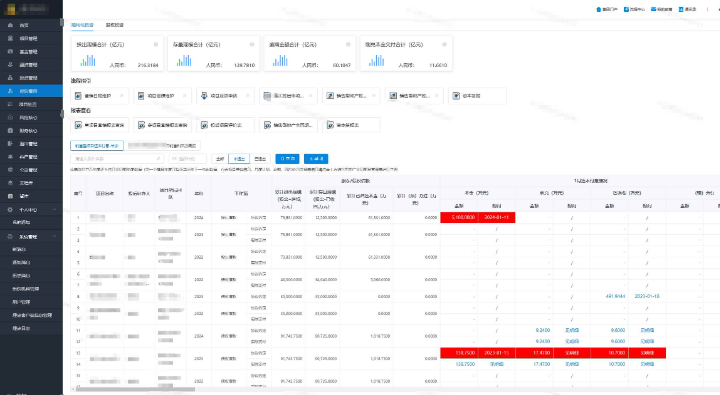720x395 pixels.
Task: Click the first blue button with magnifier icon
Action: [x=287, y=159]
